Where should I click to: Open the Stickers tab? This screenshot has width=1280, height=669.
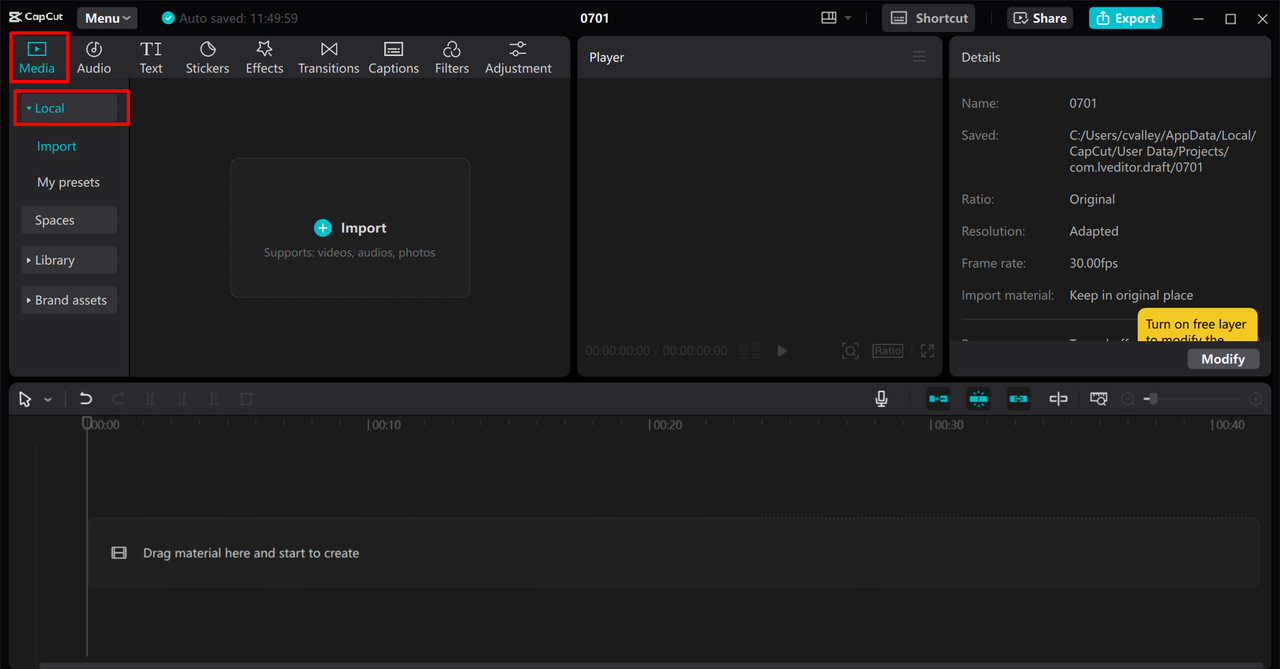tap(208, 58)
